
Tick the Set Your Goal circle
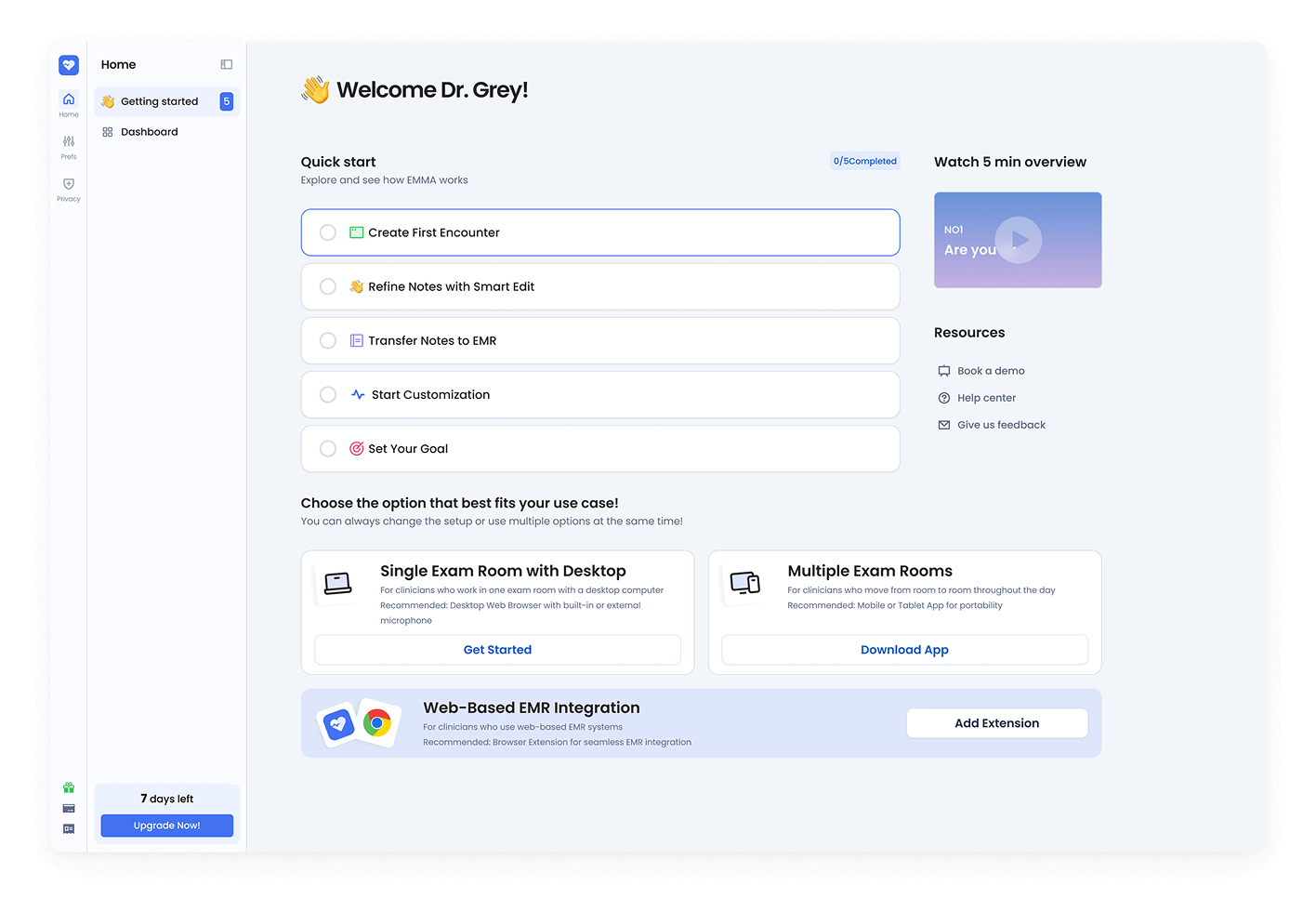[x=328, y=449]
